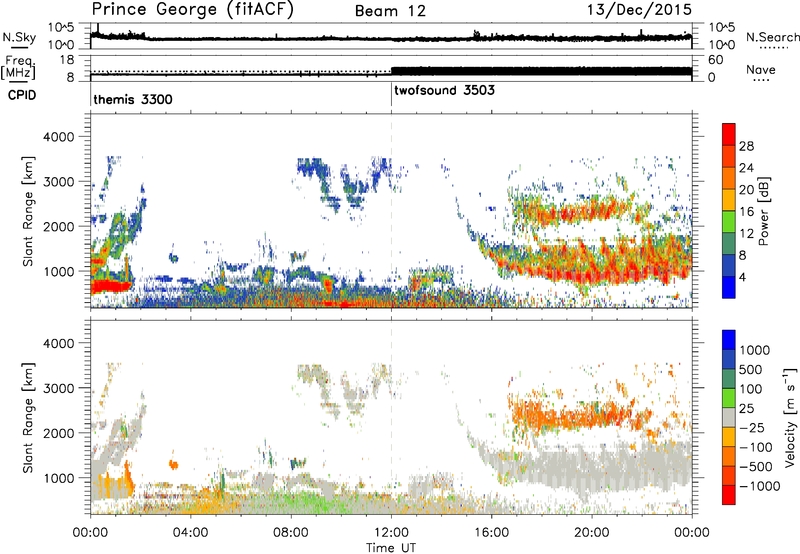
Task: Pick the top red segment of the Power colorbar
Action: [729, 134]
